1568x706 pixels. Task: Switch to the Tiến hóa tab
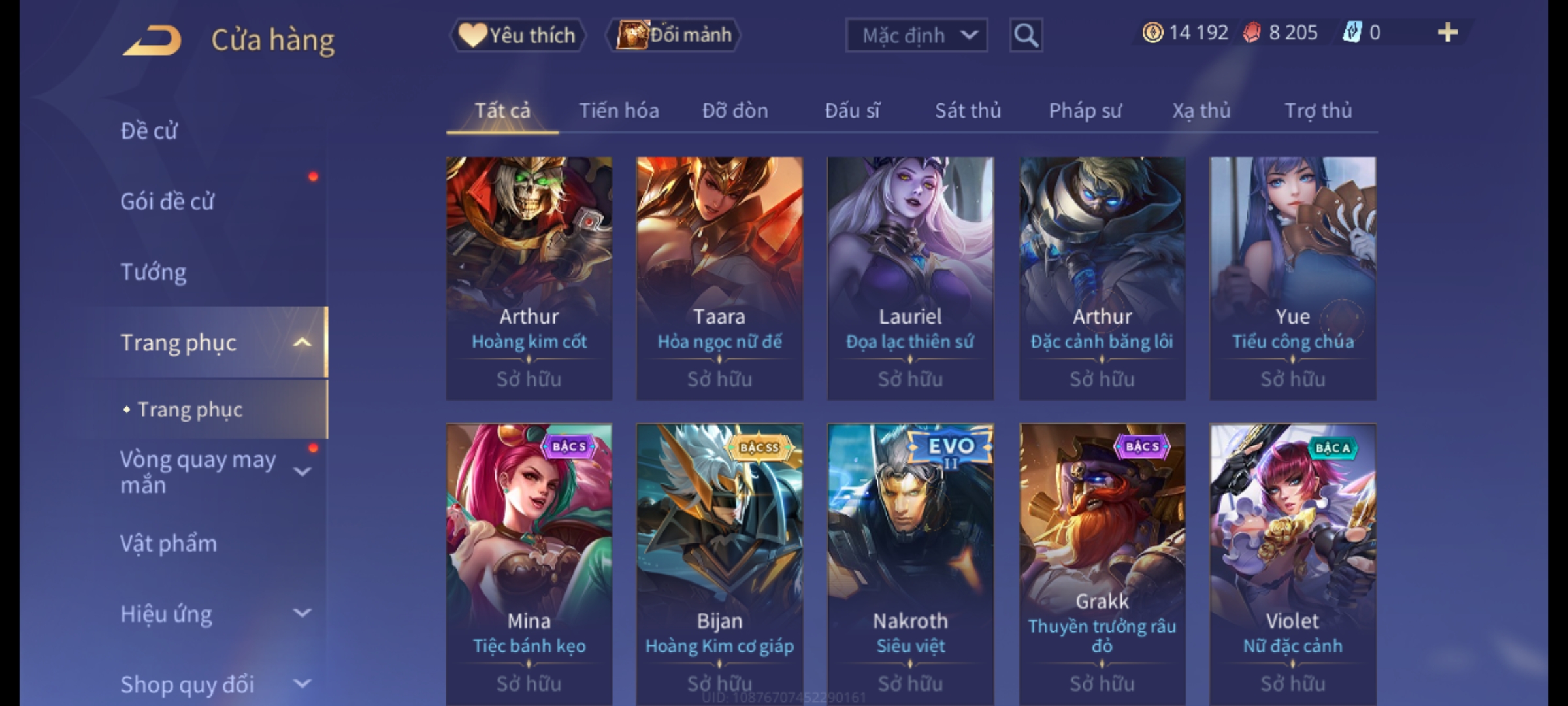coord(619,110)
